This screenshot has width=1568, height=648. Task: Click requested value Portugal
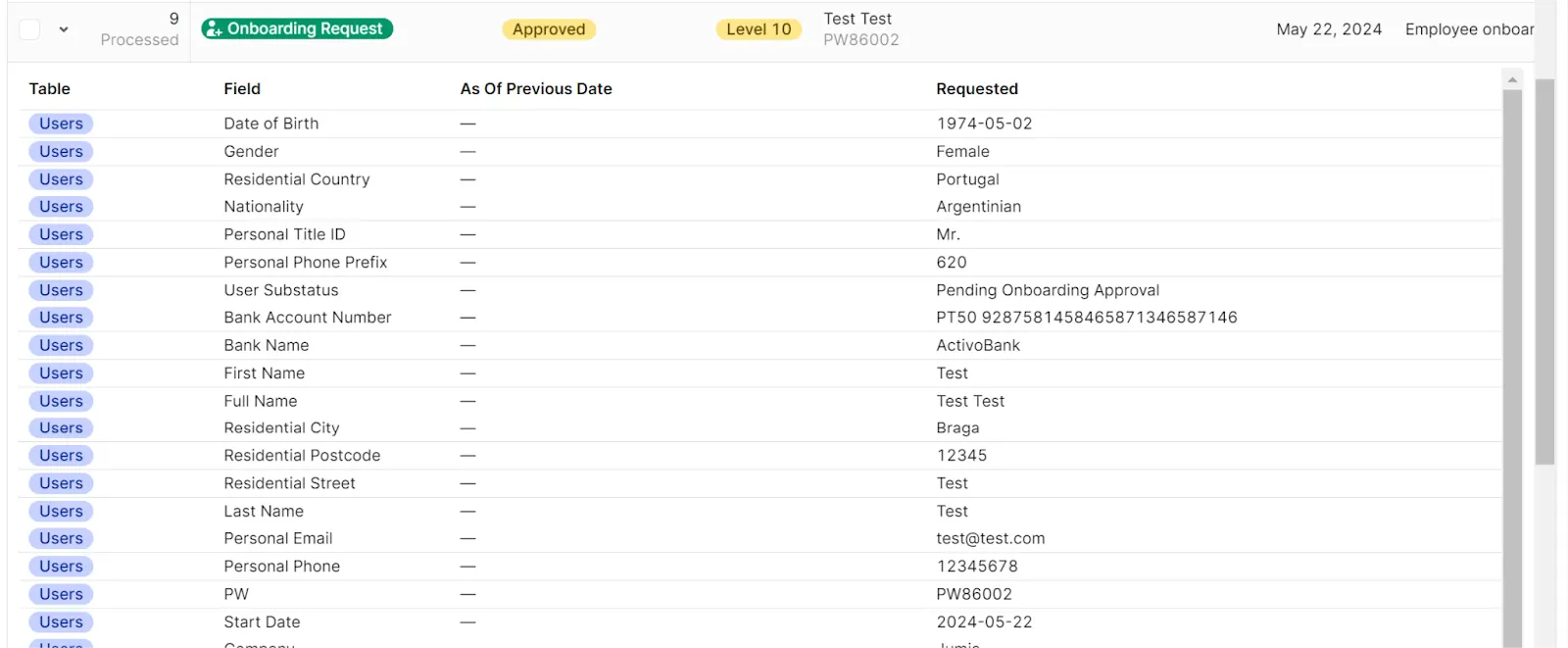click(x=967, y=179)
